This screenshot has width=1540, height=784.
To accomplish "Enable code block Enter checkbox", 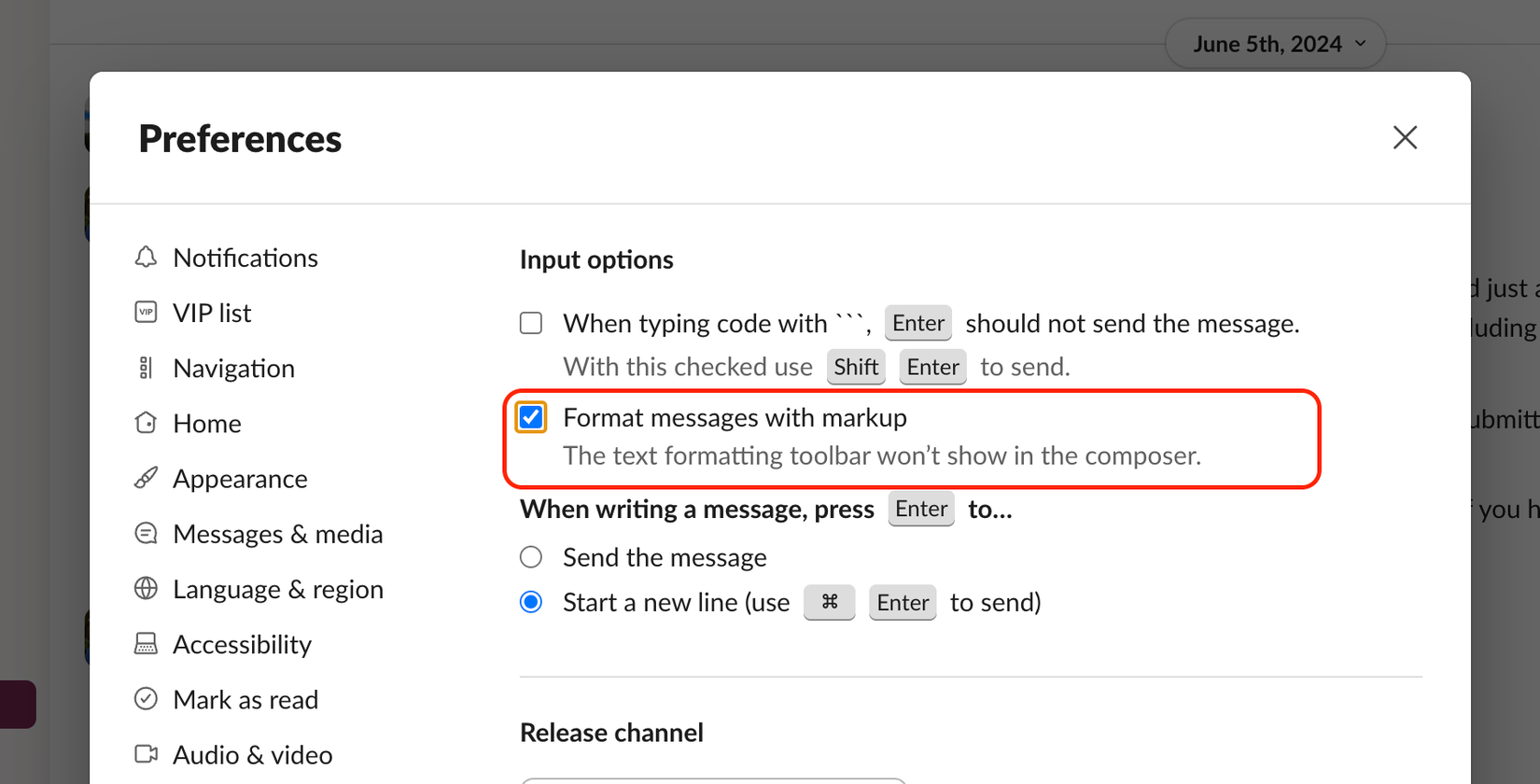I will point(531,323).
